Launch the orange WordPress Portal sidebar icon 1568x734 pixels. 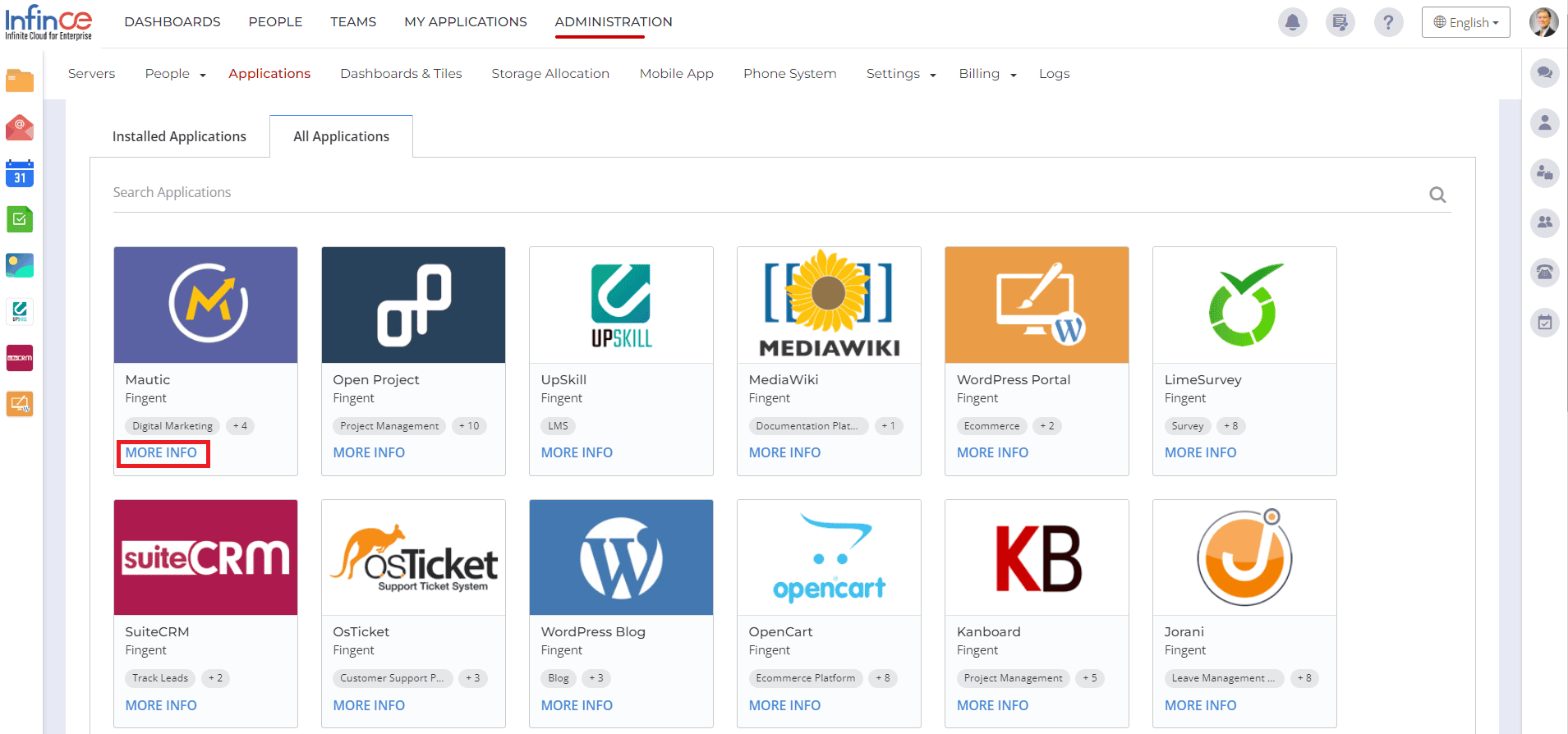(20, 404)
